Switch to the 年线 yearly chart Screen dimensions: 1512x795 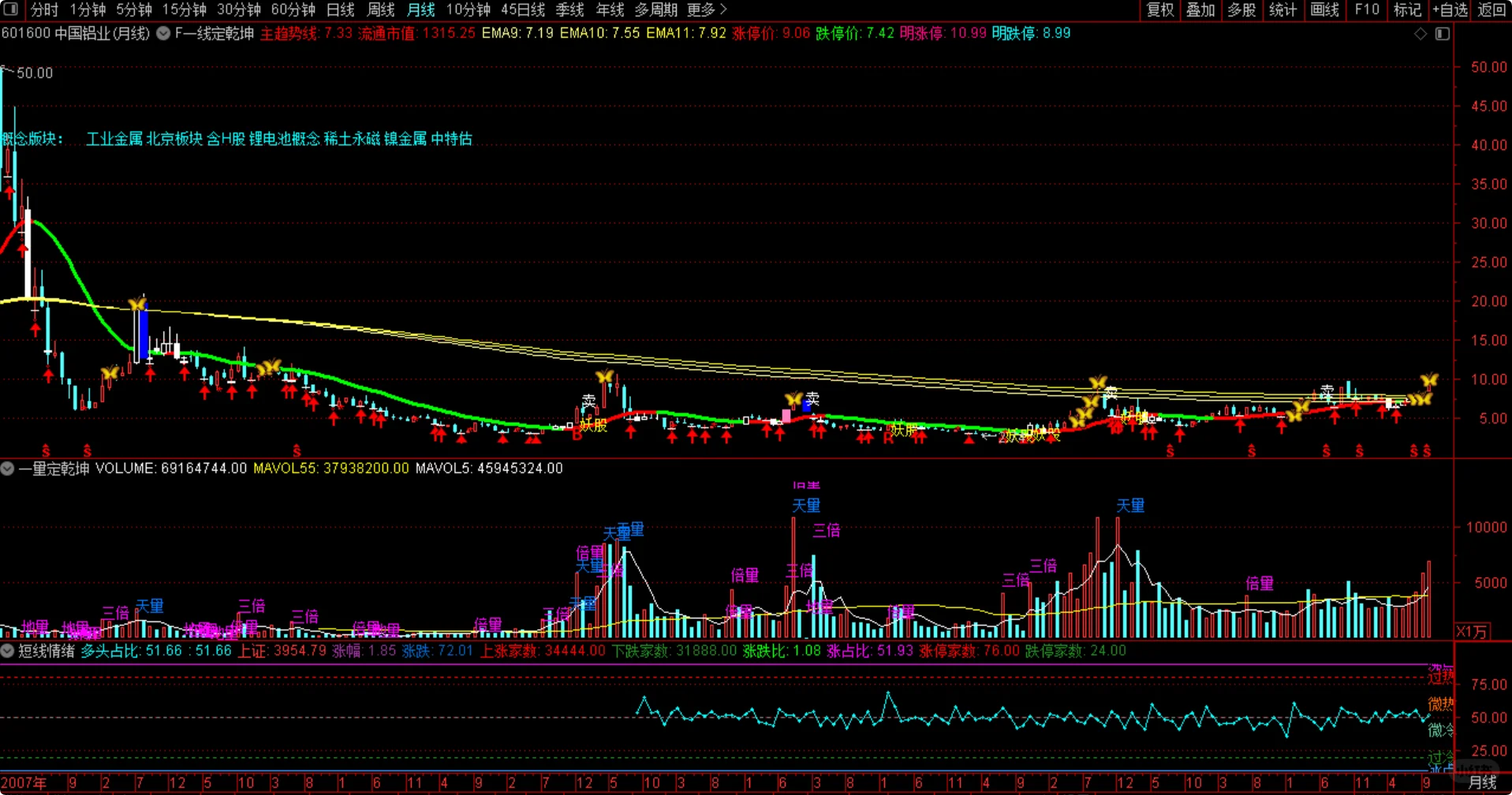coord(610,9)
